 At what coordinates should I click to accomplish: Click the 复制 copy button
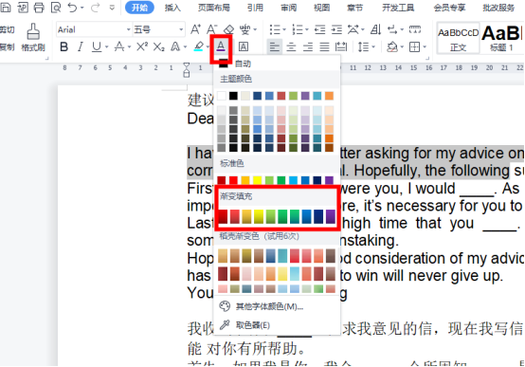[7, 47]
